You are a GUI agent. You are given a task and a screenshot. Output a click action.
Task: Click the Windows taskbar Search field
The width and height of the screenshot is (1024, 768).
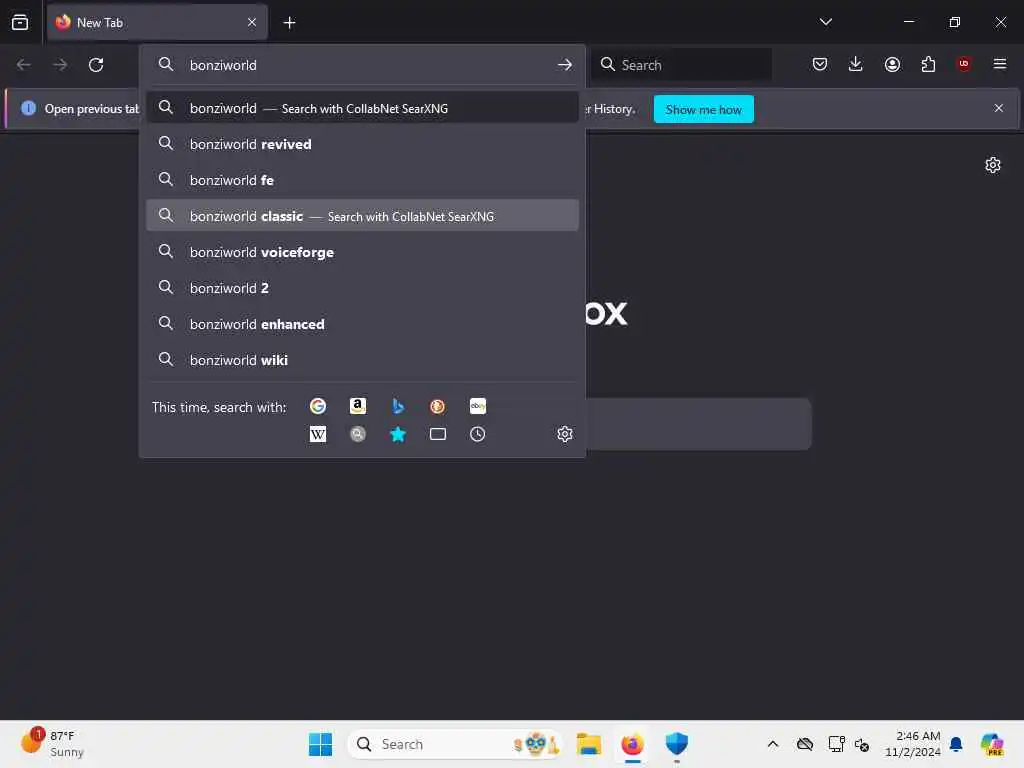tap(455, 744)
